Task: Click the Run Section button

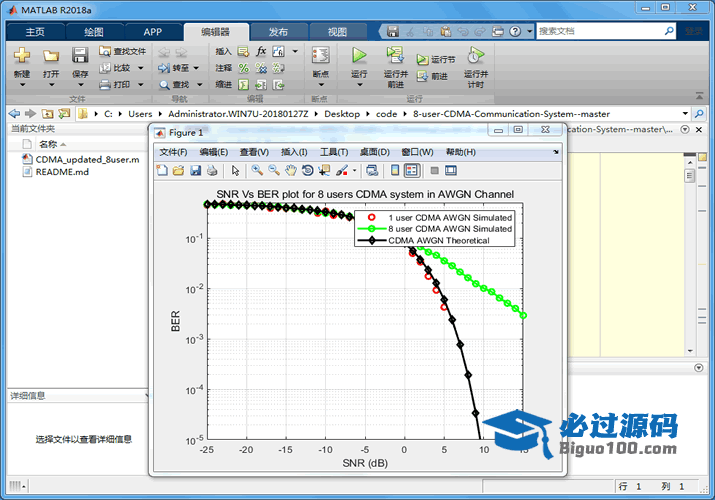Action: pos(435,59)
